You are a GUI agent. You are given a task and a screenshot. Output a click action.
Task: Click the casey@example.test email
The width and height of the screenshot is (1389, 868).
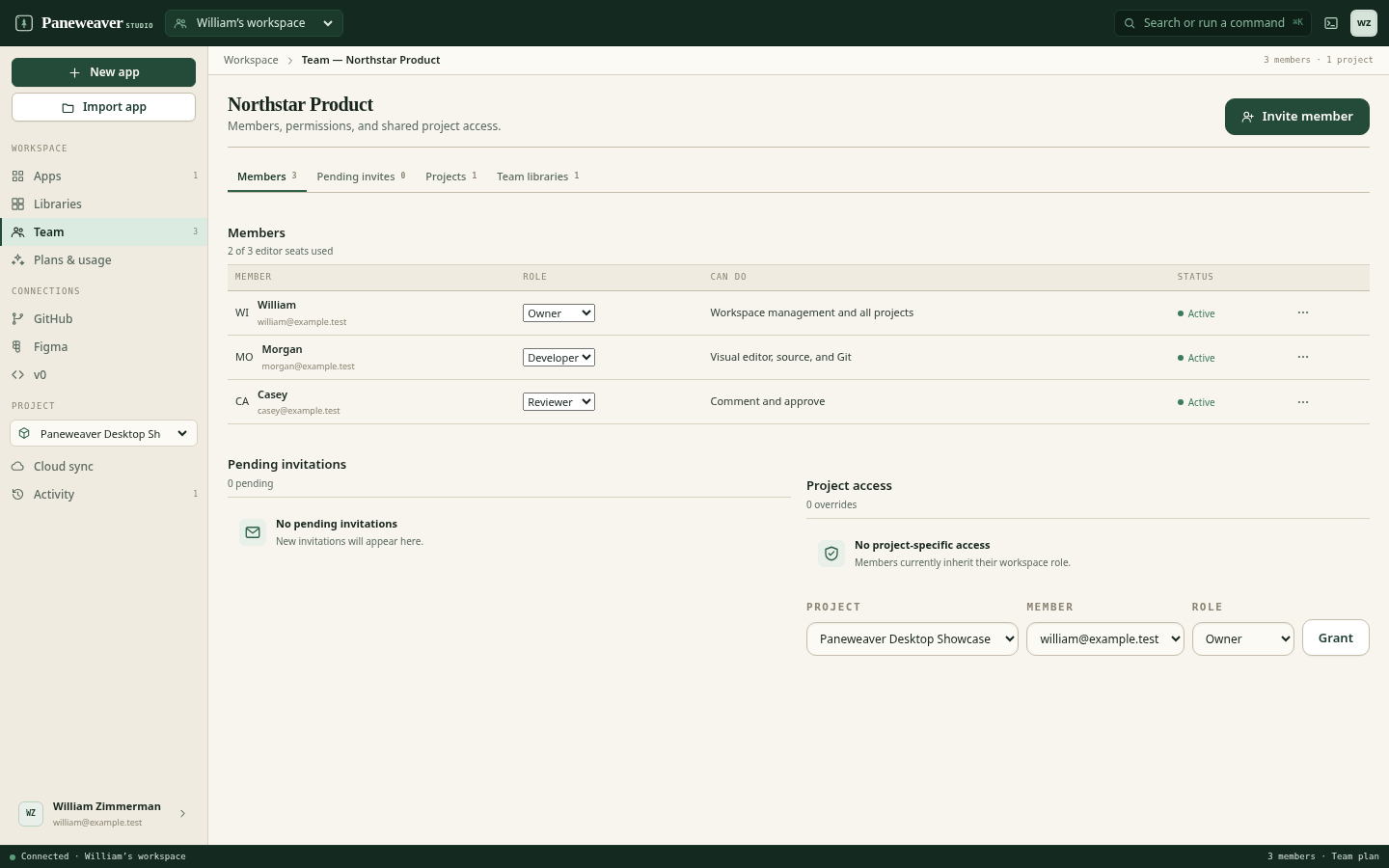[x=299, y=411]
